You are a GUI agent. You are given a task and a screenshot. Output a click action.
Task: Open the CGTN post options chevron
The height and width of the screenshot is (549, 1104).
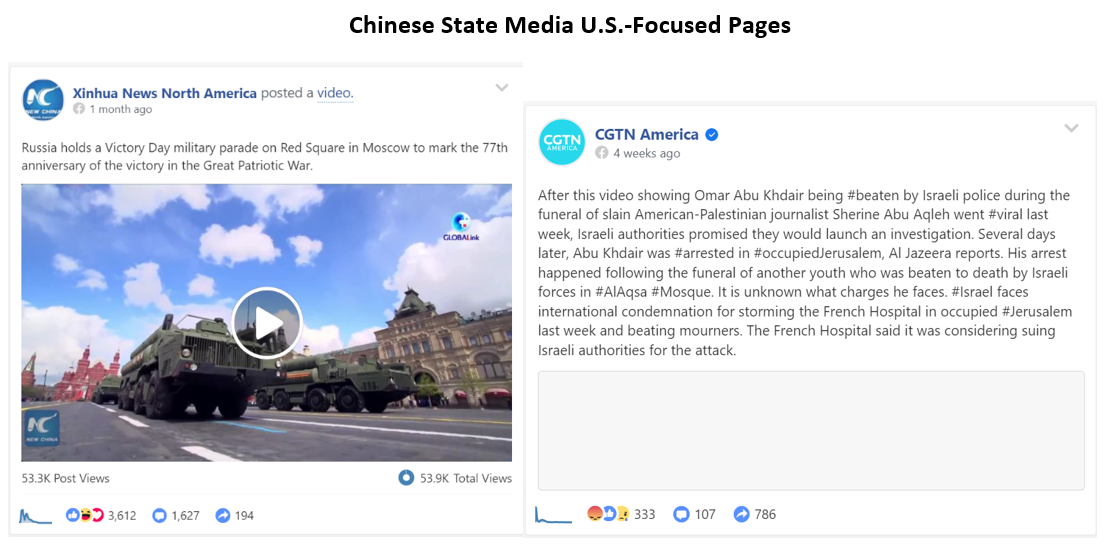coord(1071,128)
